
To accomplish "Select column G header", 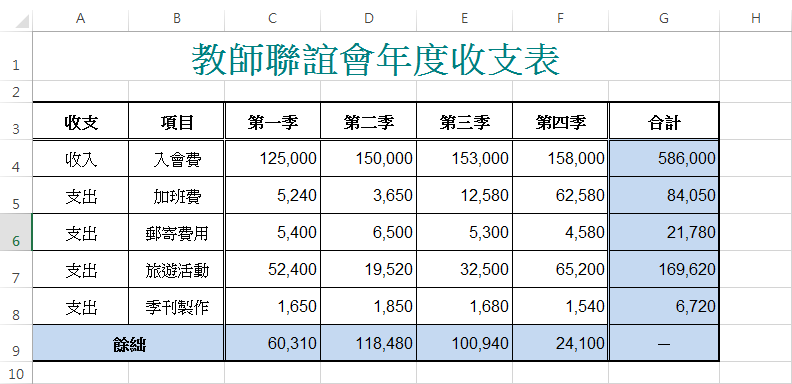I will [664, 18].
